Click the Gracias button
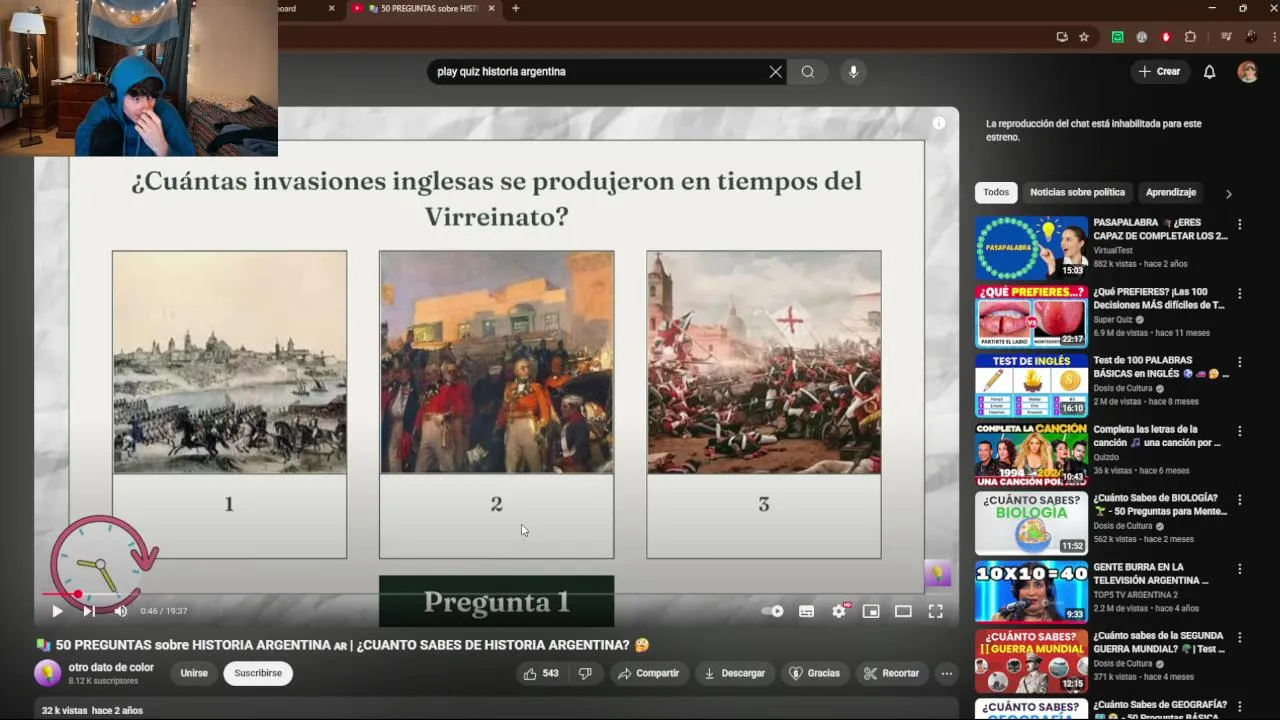1280x720 pixels. [x=814, y=674]
